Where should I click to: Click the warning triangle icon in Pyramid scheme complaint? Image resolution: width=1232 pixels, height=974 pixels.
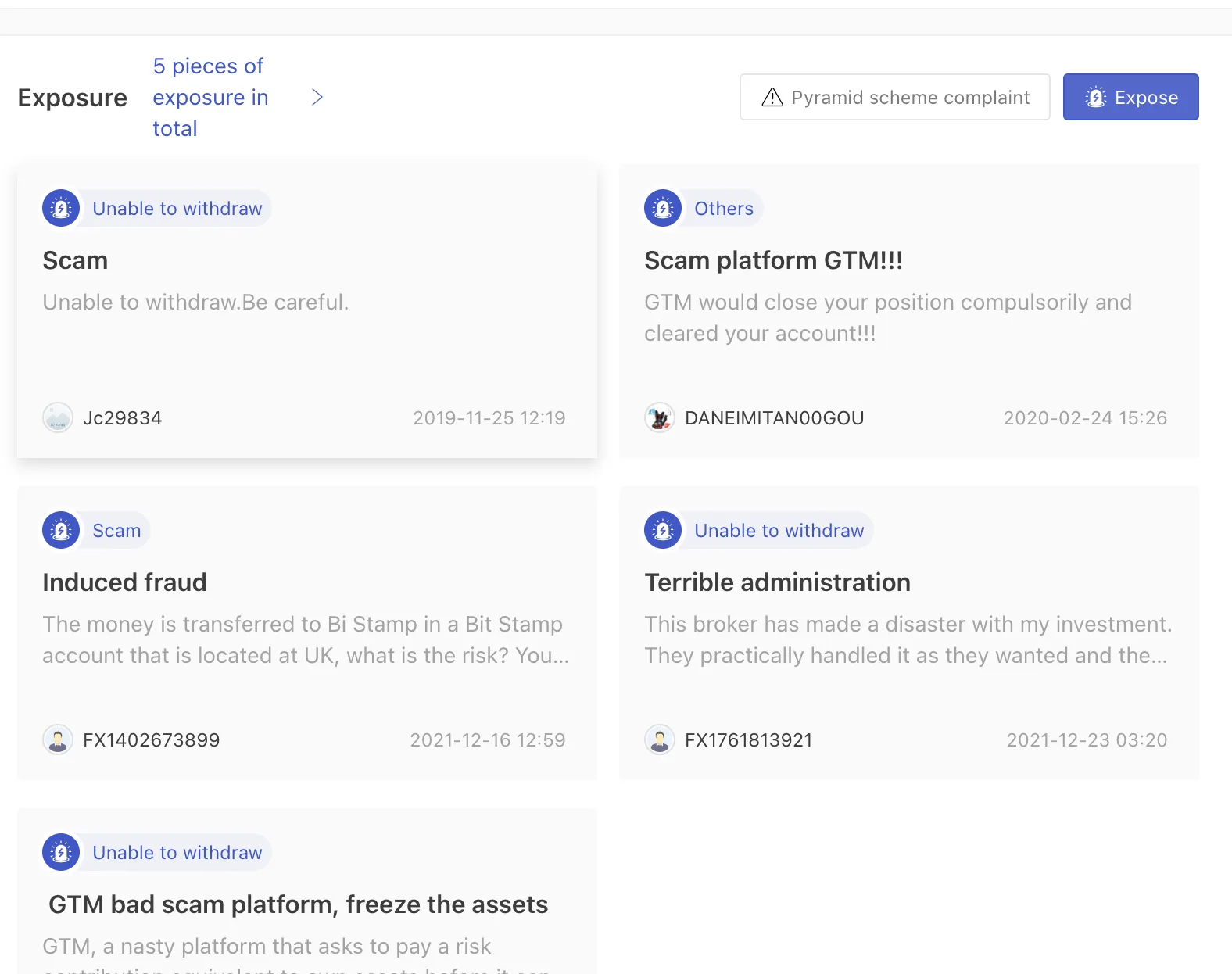pos(772,97)
